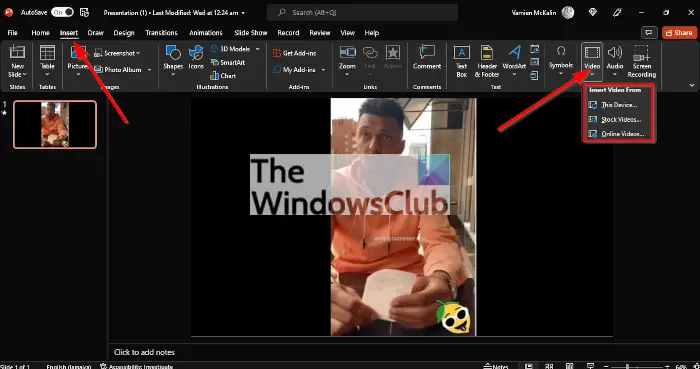
Task: Open Header & Footer dialog
Action: 487,62
